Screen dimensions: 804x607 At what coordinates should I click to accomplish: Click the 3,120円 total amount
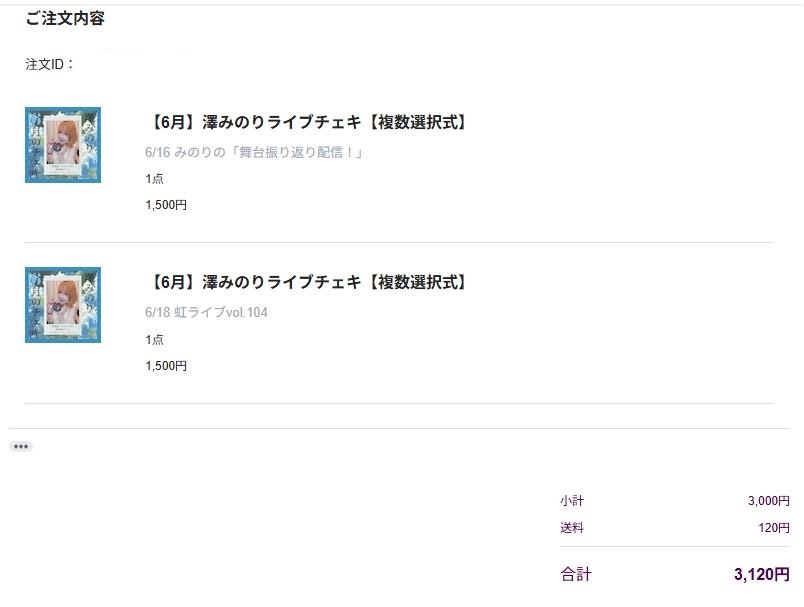click(x=761, y=574)
